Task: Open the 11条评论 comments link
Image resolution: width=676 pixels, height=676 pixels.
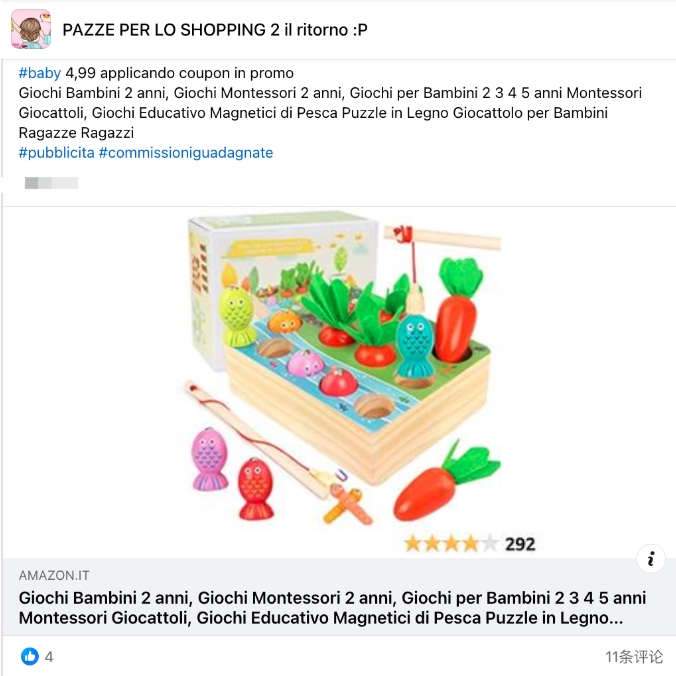Action: click(634, 657)
